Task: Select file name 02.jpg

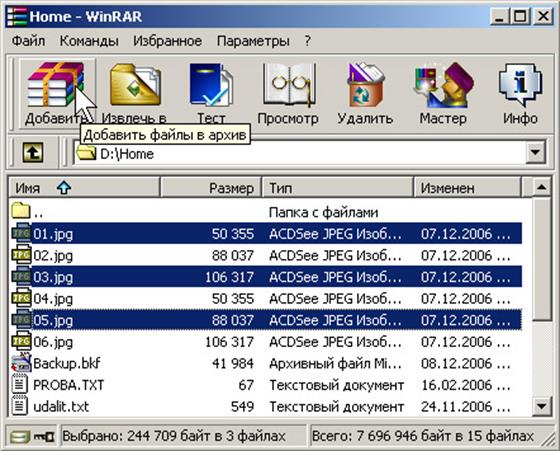Action: click(x=53, y=256)
